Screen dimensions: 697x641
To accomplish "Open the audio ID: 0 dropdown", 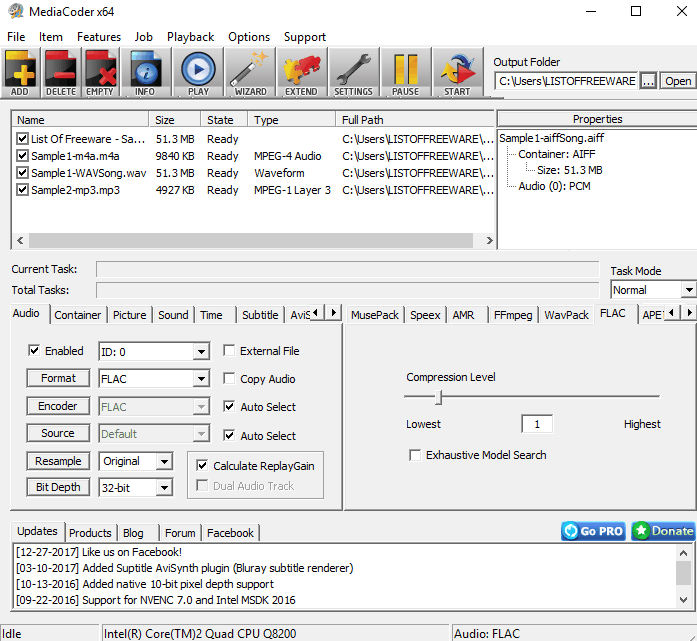I will click(x=201, y=352).
